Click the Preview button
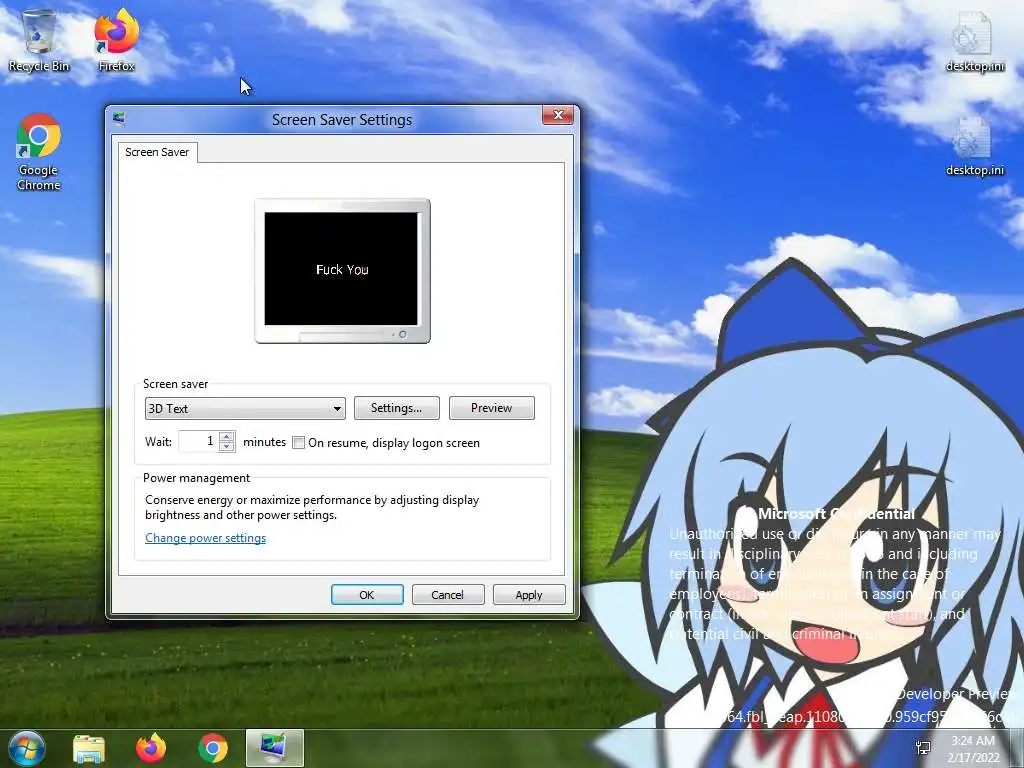1024x768 pixels. [492, 408]
